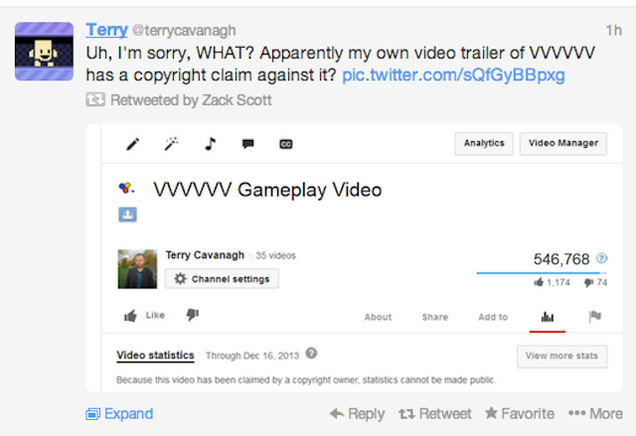
Task: Click the blue download icon under title
Action: click(x=128, y=214)
